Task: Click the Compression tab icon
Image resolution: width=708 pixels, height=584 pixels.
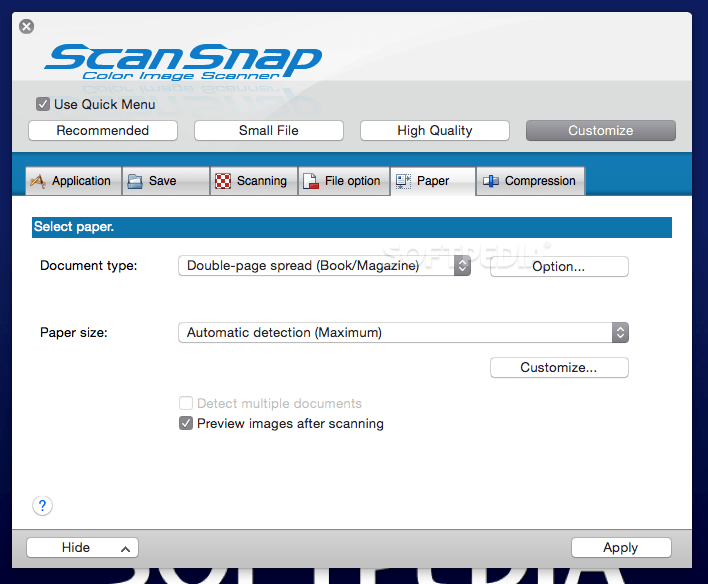Action: tap(491, 181)
